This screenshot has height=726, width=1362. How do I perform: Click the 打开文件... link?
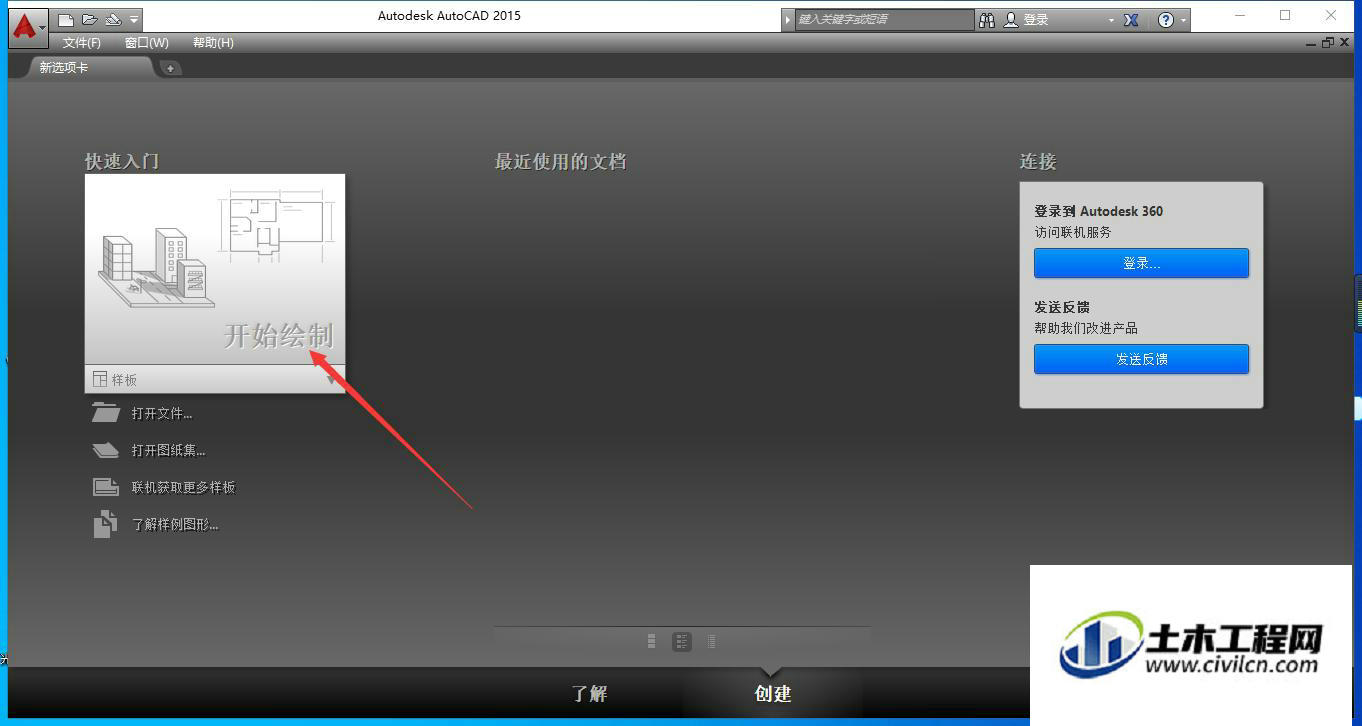(162, 413)
